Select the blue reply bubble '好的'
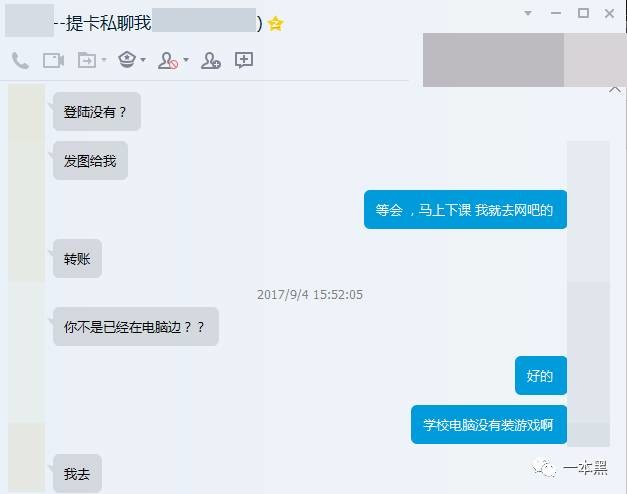The height and width of the screenshot is (494, 627). tap(541, 376)
